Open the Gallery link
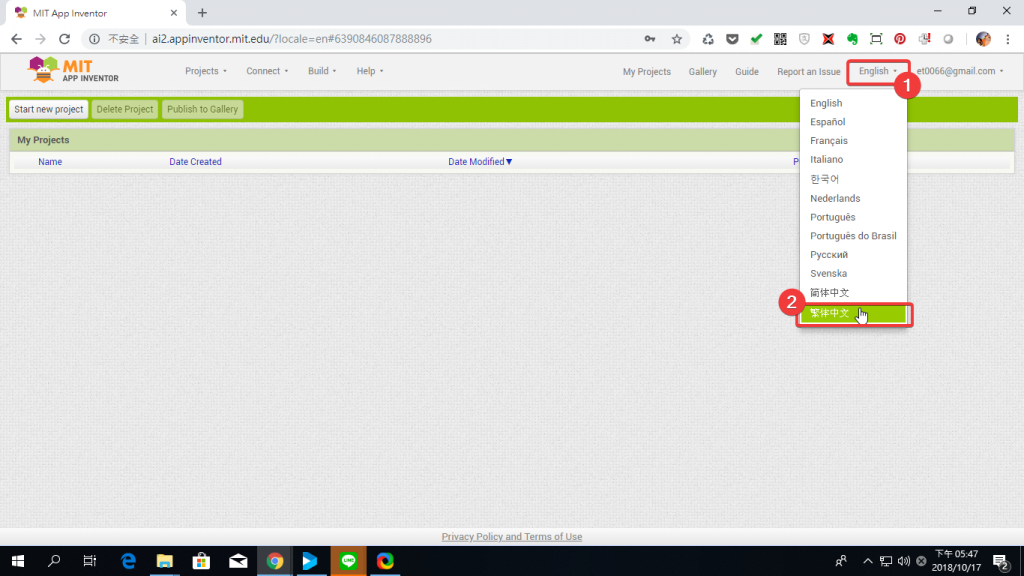 click(x=703, y=72)
